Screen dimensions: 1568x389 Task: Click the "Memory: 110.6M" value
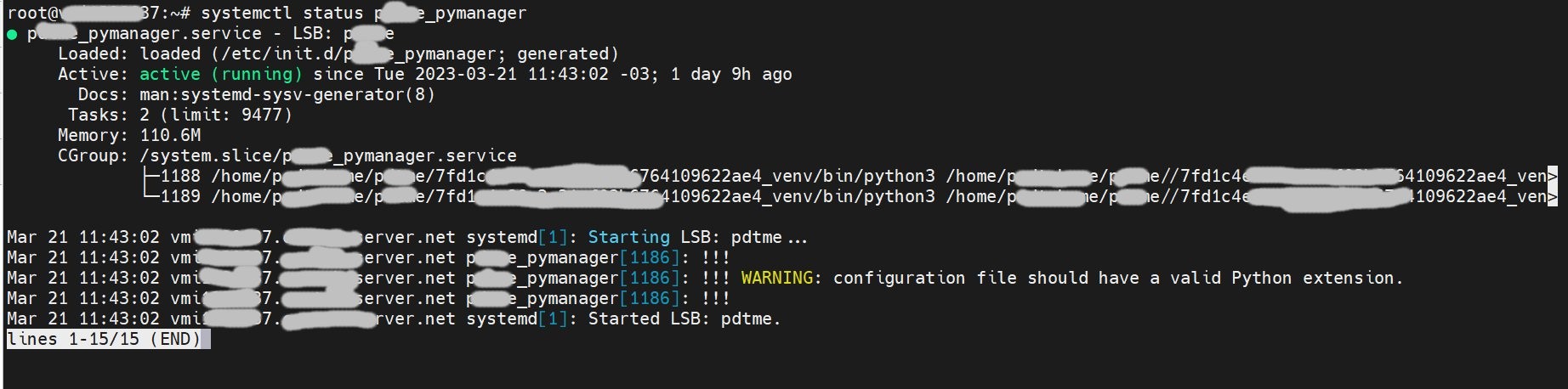tap(170, 136)
